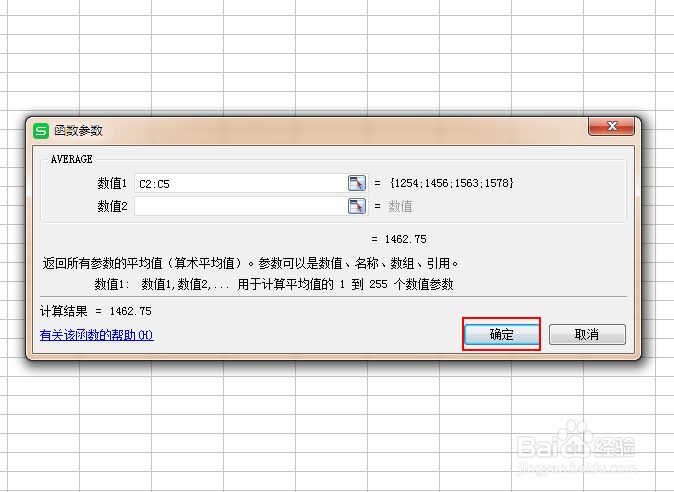Screen dimensions: 674x492
Task: Click the 计算结果 = 1462.75 text
Action: coord(95,311)
